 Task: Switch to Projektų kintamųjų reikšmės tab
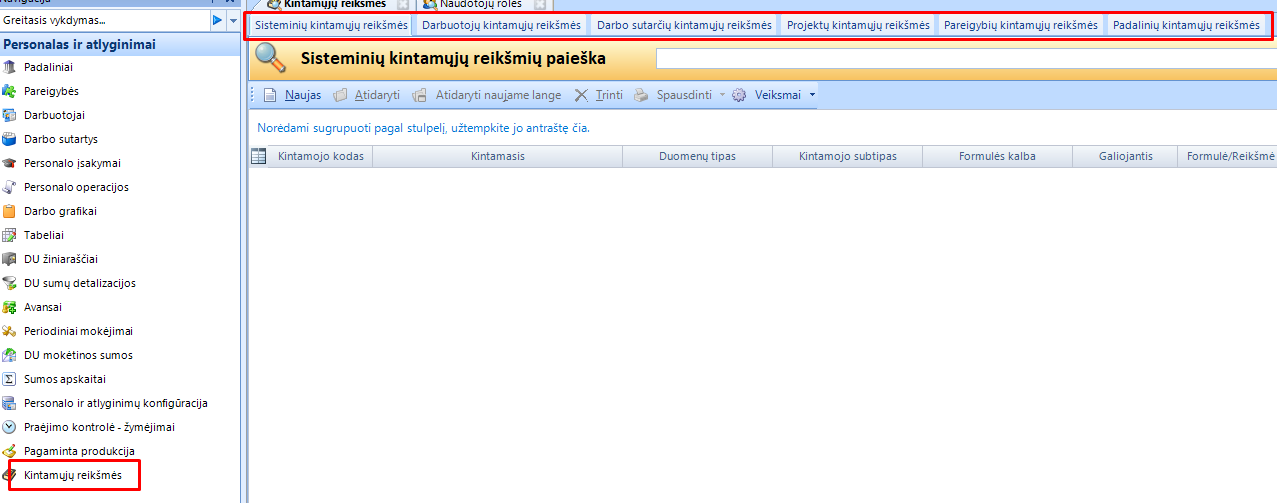click(858, 25)
